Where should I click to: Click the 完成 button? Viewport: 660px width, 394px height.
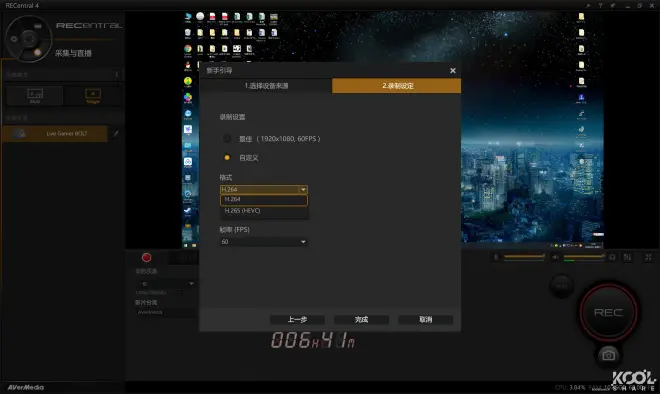tap(361, 319)
